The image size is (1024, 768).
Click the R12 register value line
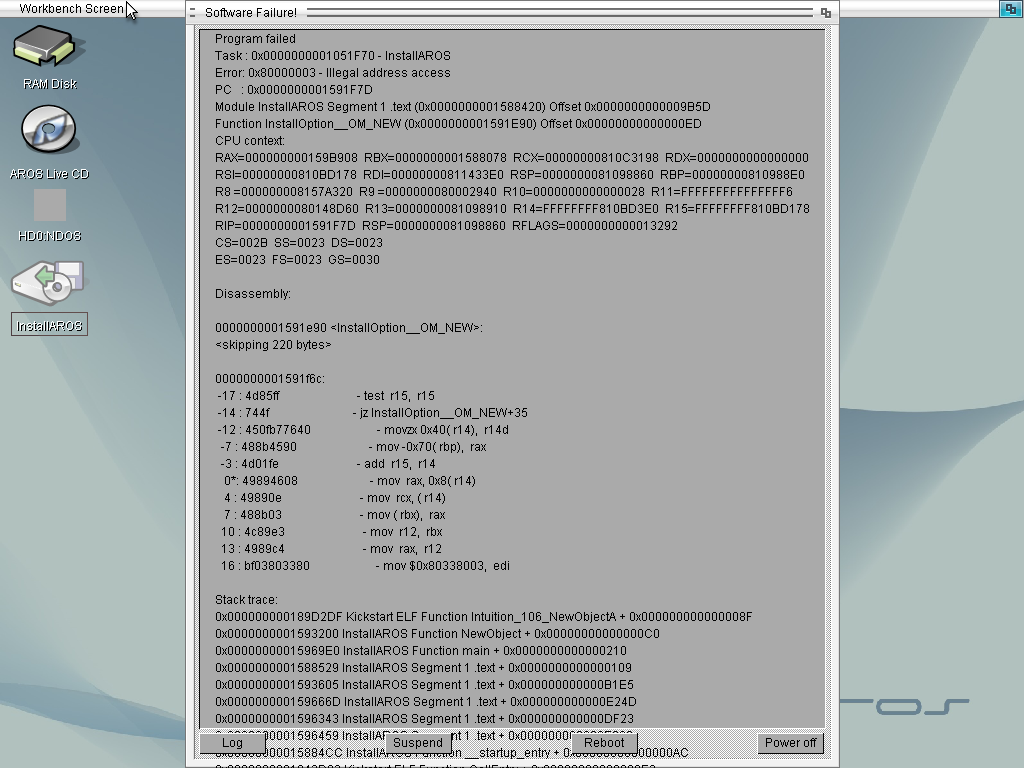pyautogui.click(x=512, y=208)
